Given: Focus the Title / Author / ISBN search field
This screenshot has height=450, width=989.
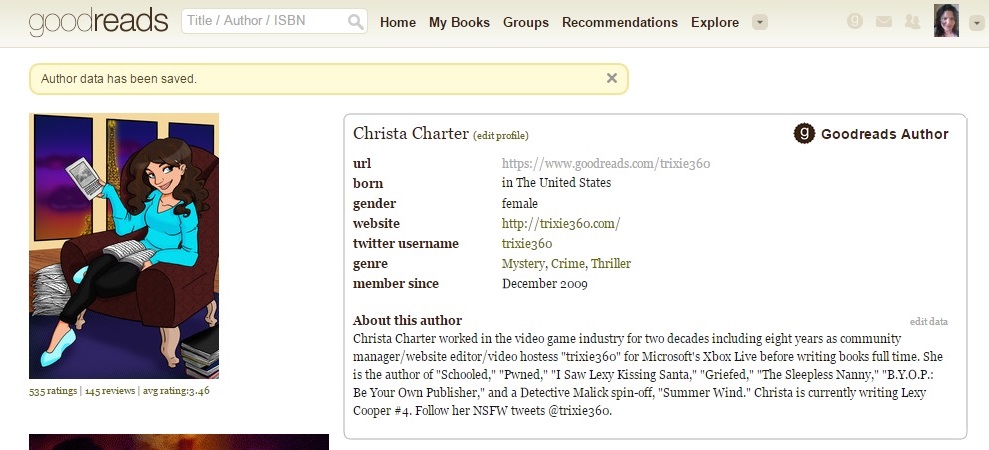Looking at the screenshot, I should pos(264,22).
